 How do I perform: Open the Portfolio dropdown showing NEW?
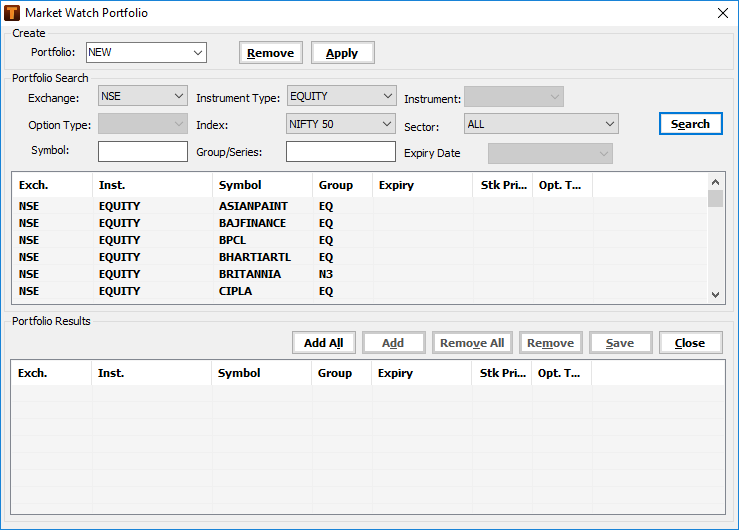[x=147, y=52]
